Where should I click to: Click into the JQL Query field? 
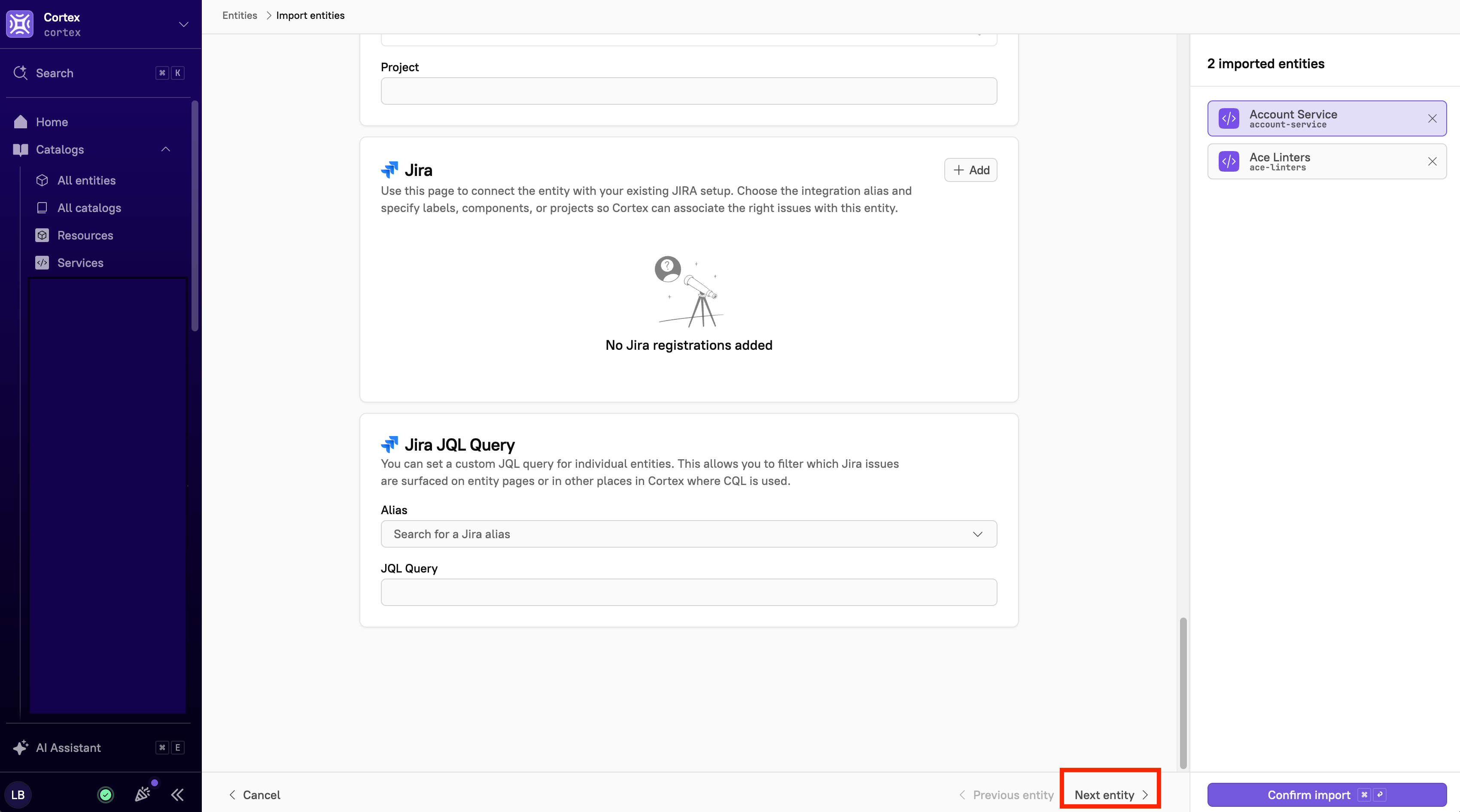coord(689,592)
